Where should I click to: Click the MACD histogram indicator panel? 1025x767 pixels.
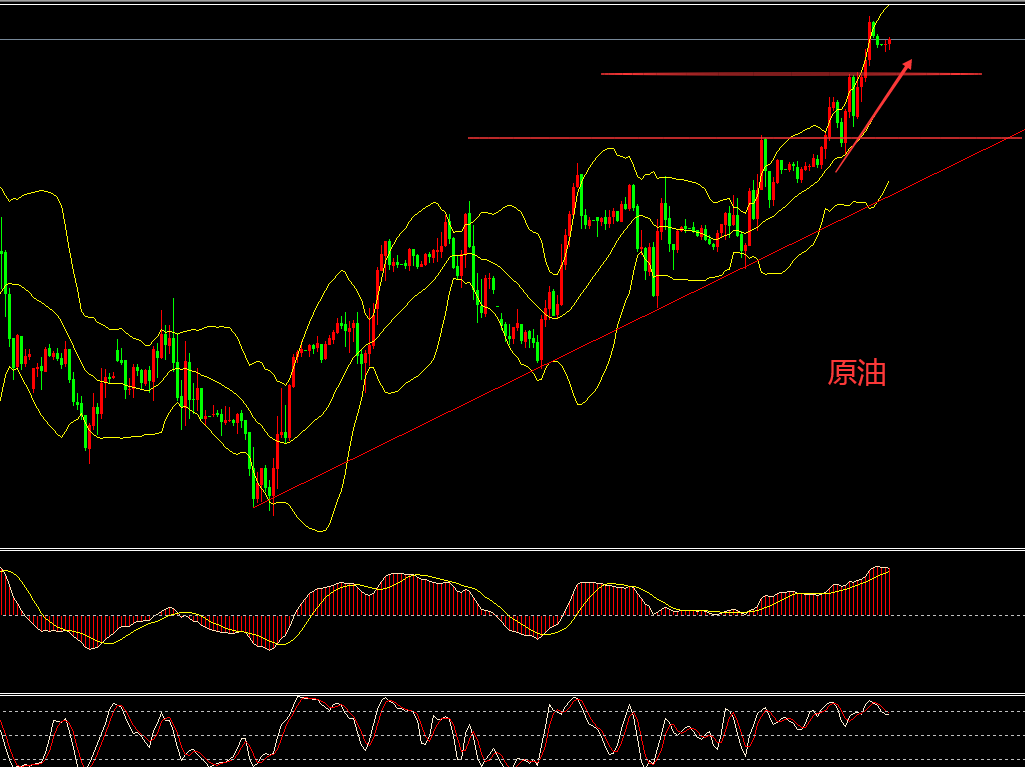click(x=512, y=621)
